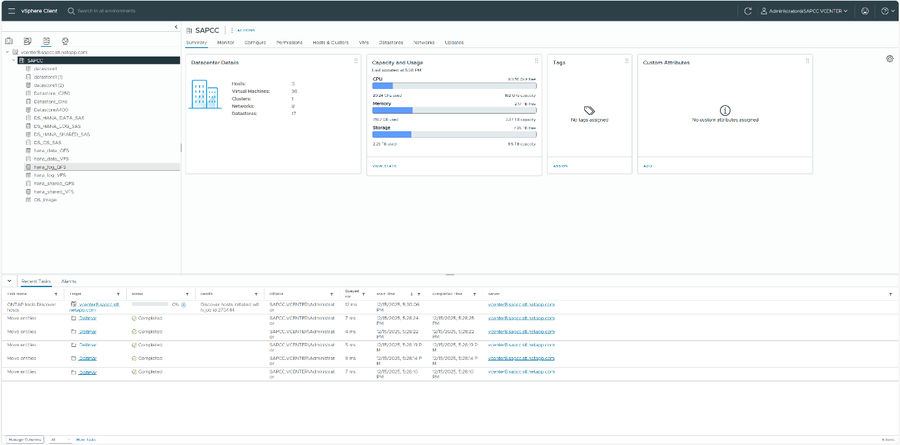Select datastore1 (1) in the tree
900x445 pixels.
(48, 76)
